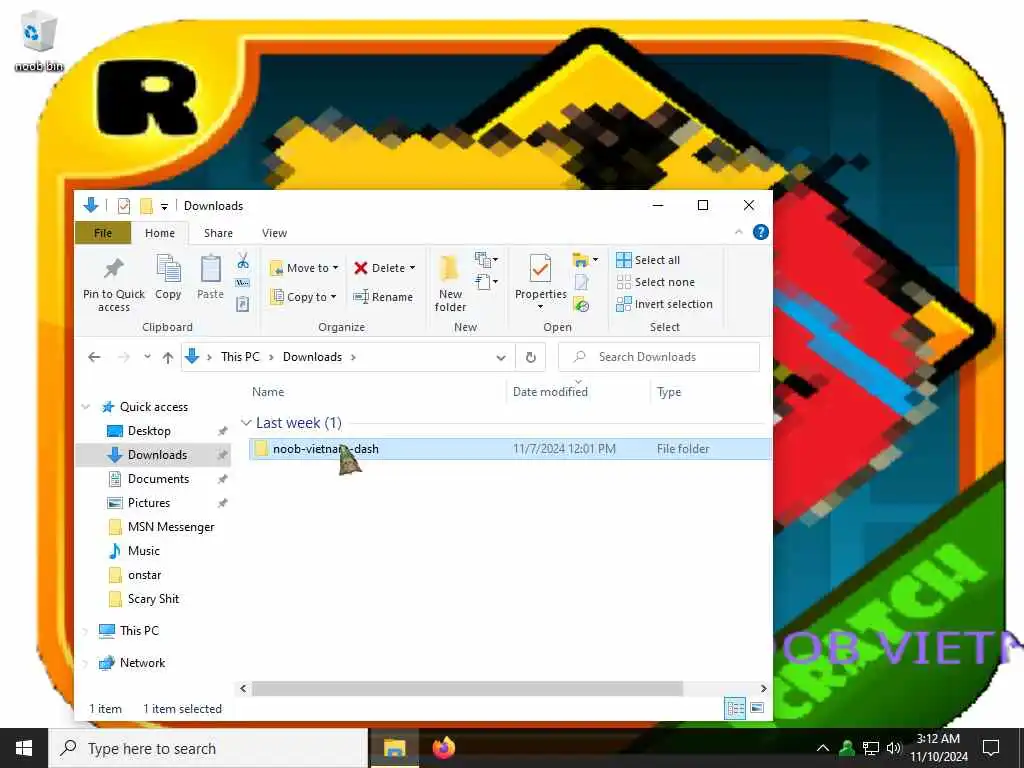Viewport: 1024px width, 768px height.
Task: Click the History icon in Open group
Action: pyautogui.click(x=581, y=304)
